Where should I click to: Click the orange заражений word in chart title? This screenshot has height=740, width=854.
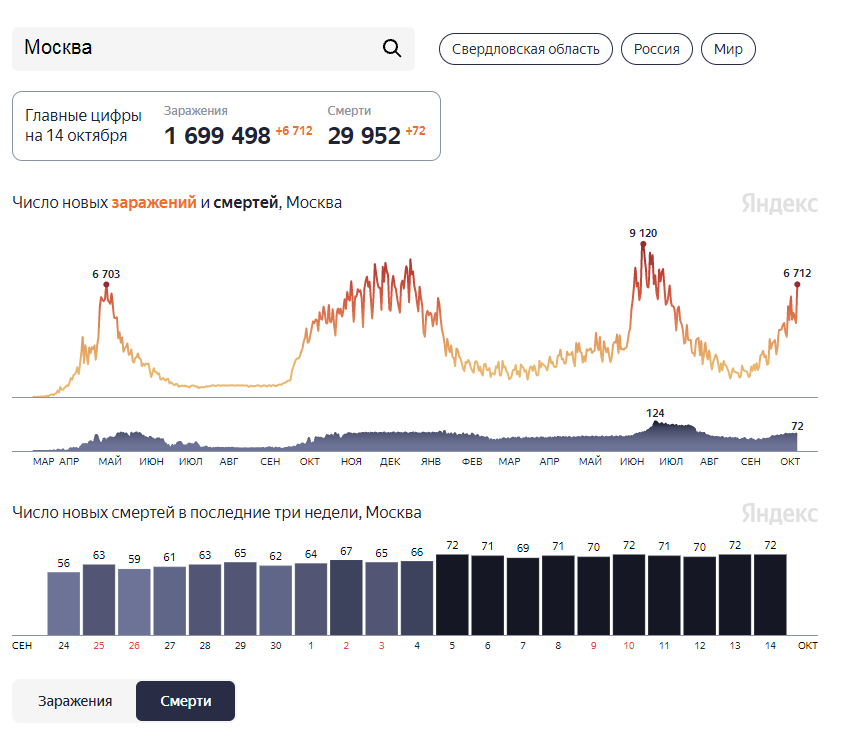coord(154,203)
